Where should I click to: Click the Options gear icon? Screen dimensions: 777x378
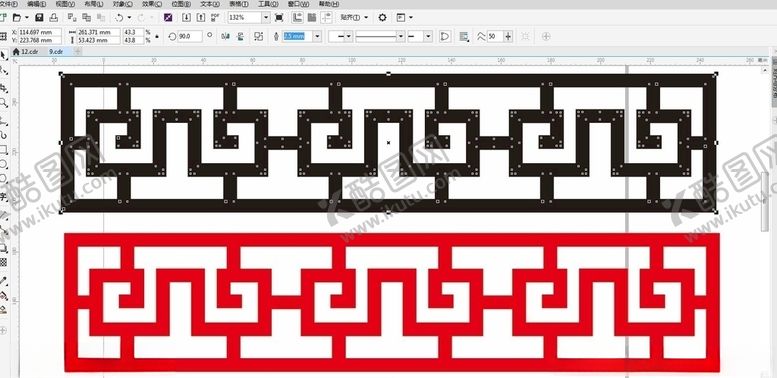click(382, 17)
